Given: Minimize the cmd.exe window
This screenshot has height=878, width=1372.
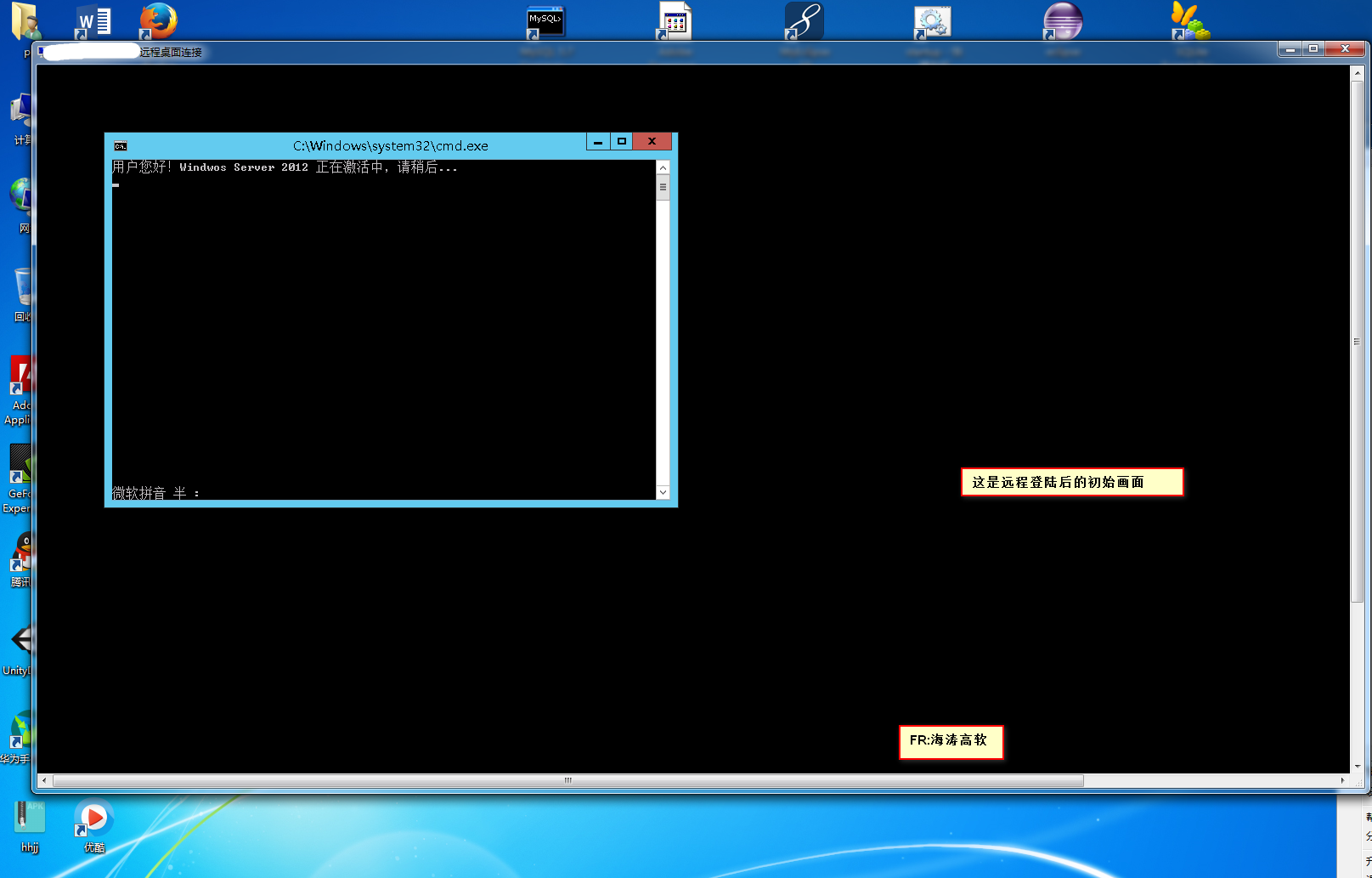Looking at the screenshot, I should (598, 142).
